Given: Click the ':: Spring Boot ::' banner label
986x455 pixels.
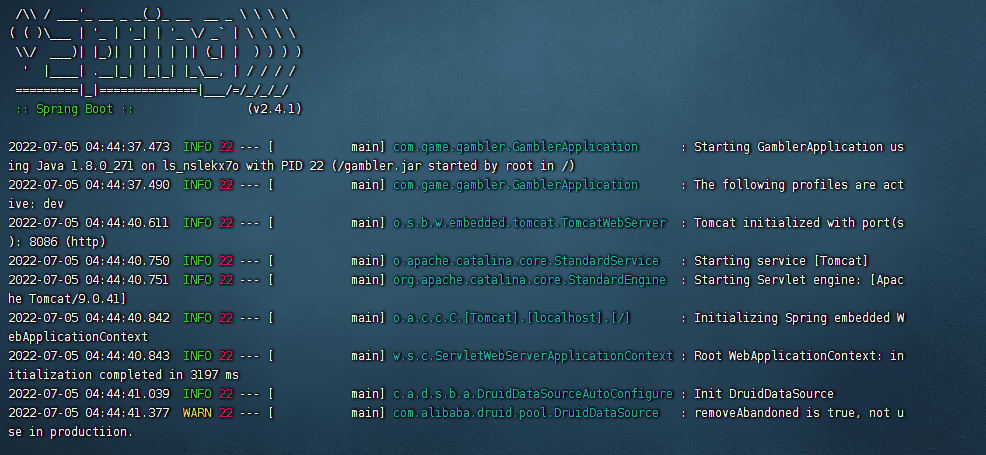Looking at the screenshot, I should (75, 109).
